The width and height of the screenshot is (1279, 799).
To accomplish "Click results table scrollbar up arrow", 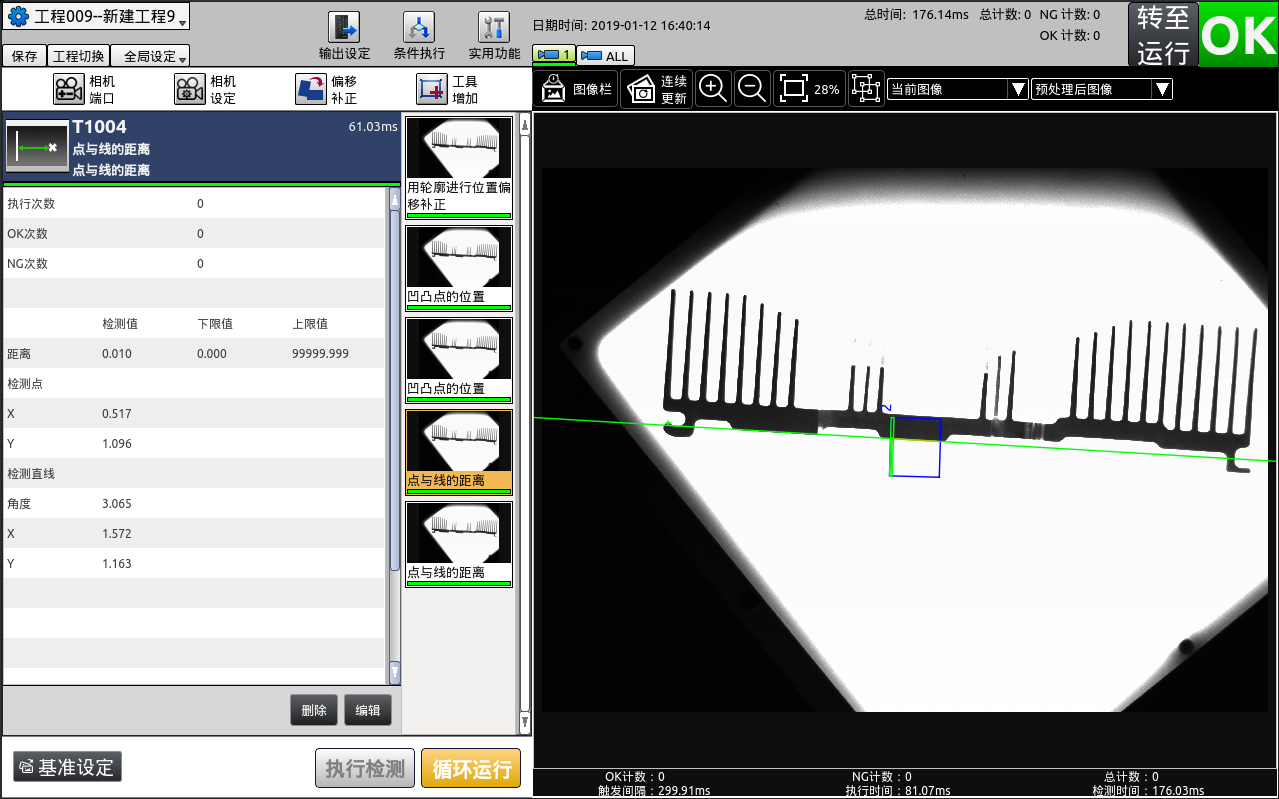I will click(394, 200).
